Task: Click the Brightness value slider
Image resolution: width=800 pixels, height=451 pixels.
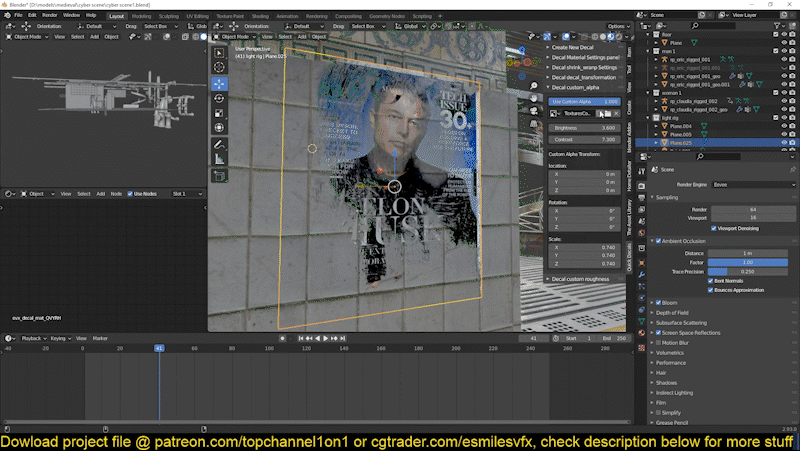Action: tap(585, 128)
